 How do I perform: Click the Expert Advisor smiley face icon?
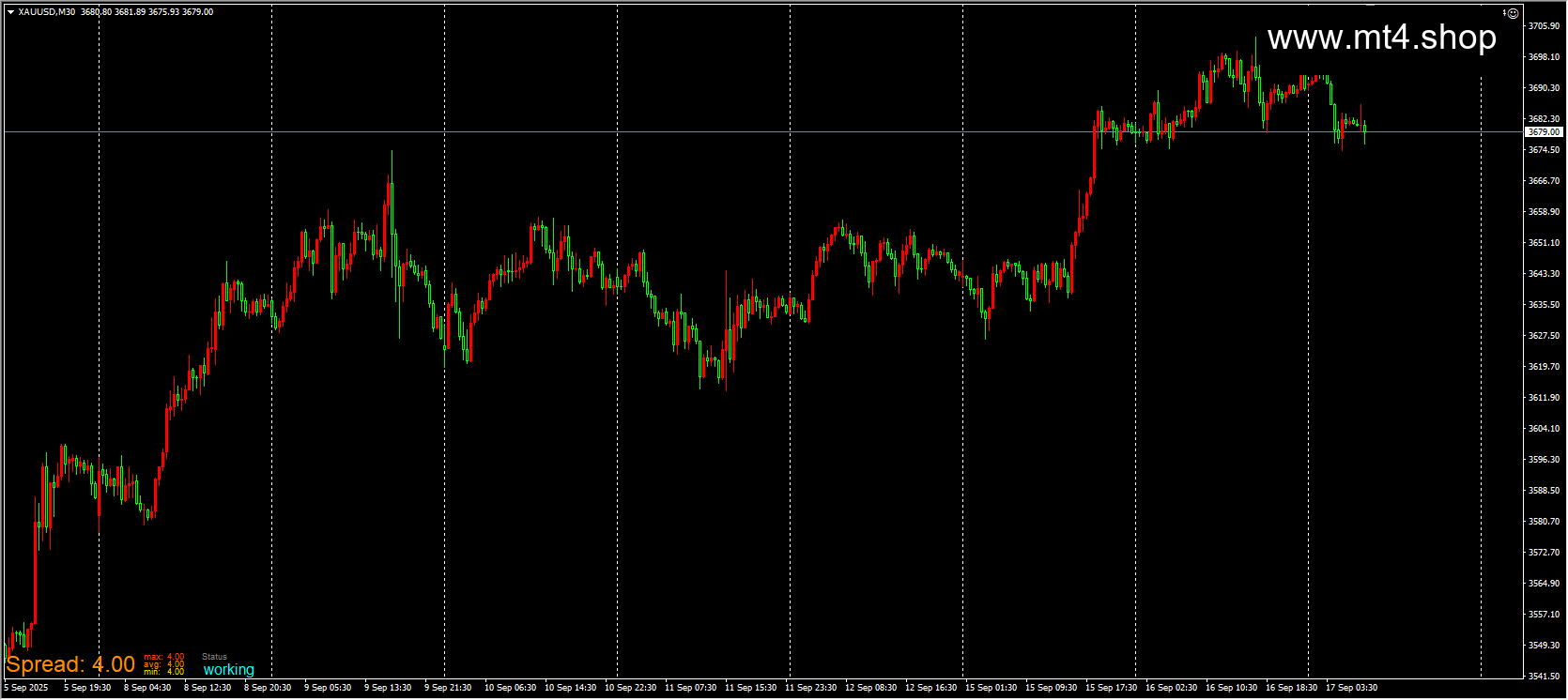point(1513,13)
